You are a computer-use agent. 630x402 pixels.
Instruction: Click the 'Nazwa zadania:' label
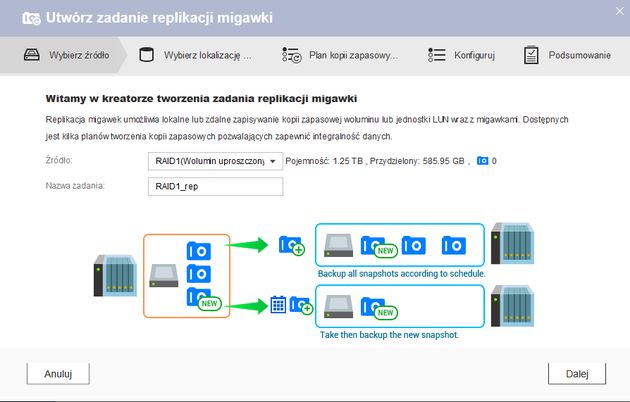click(75, 186)
